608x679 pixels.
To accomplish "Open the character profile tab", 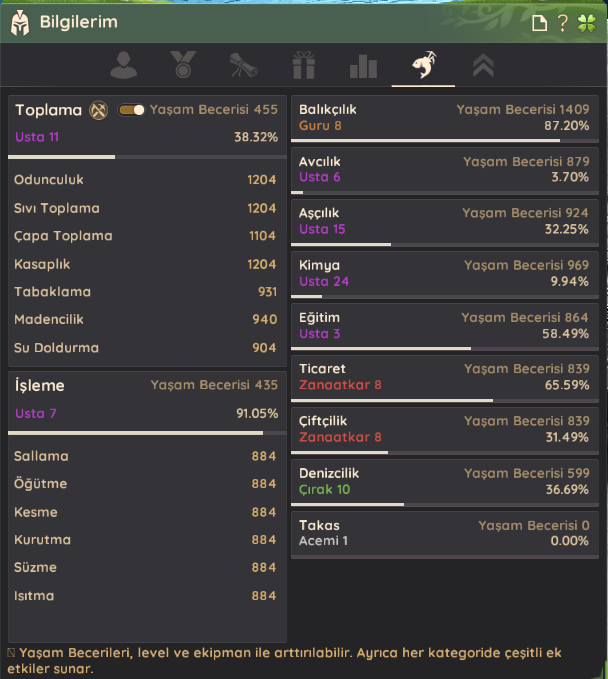I will point(124,66).
